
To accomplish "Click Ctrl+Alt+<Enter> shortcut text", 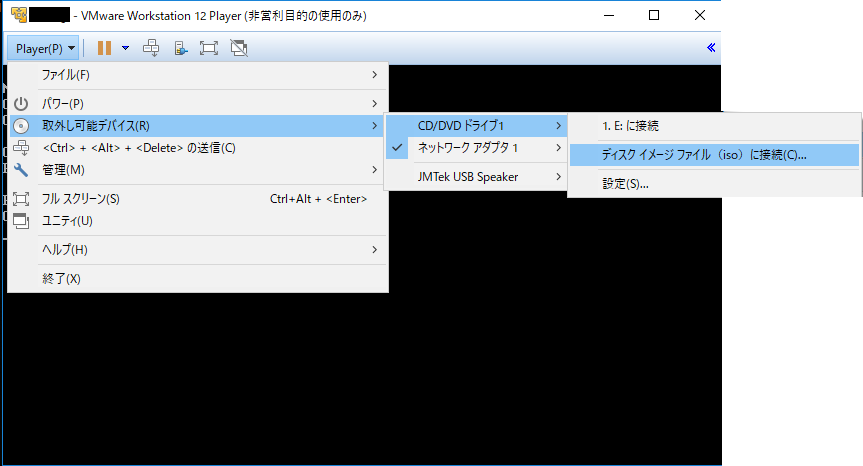I will point(318,199).
